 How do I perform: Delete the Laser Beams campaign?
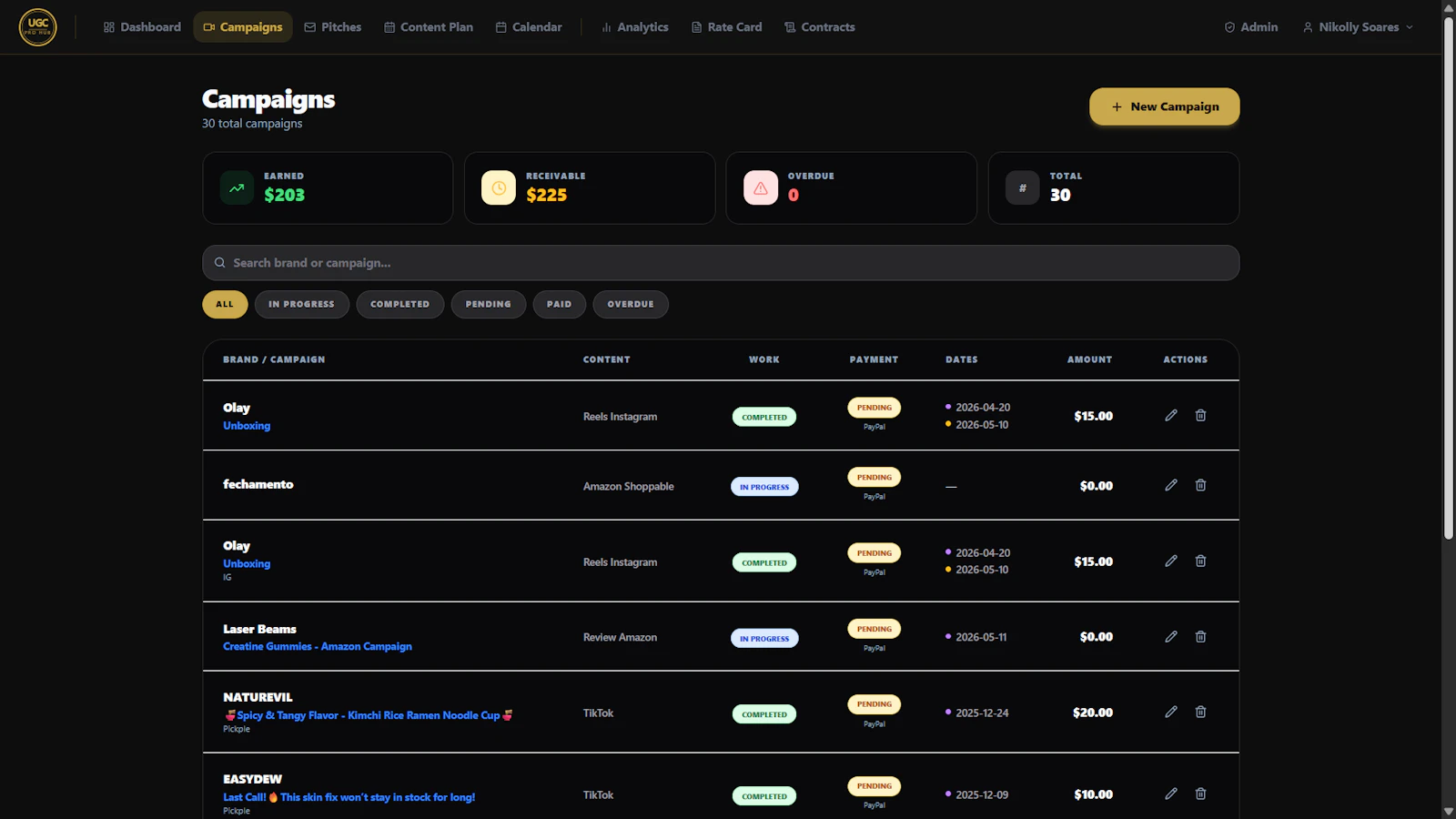1200,636
